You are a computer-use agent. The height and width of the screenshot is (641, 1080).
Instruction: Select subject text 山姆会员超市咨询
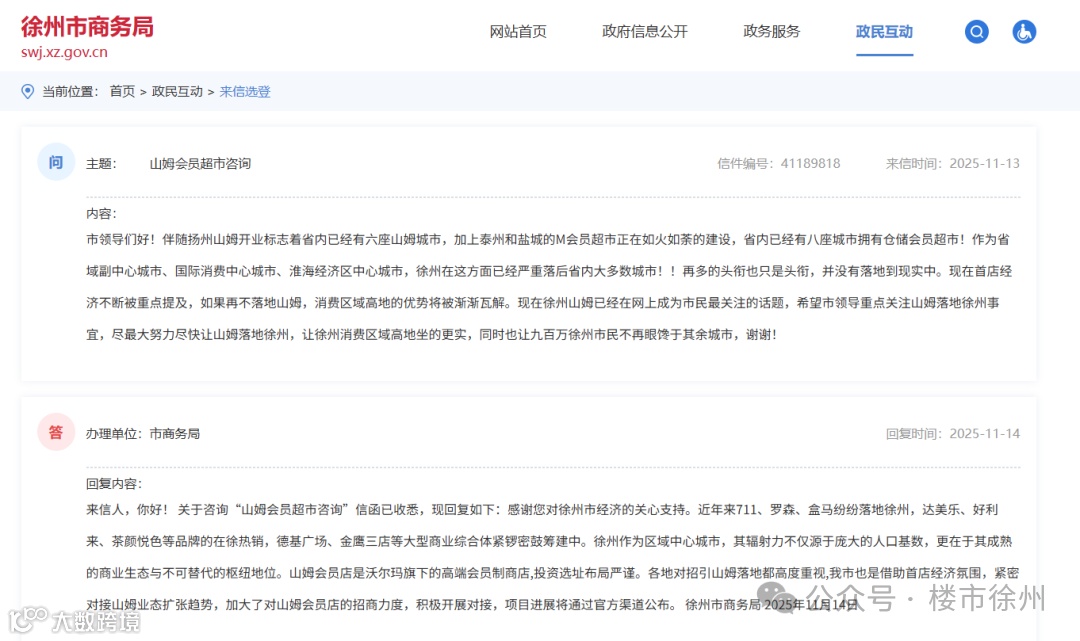tap(200, 164)
